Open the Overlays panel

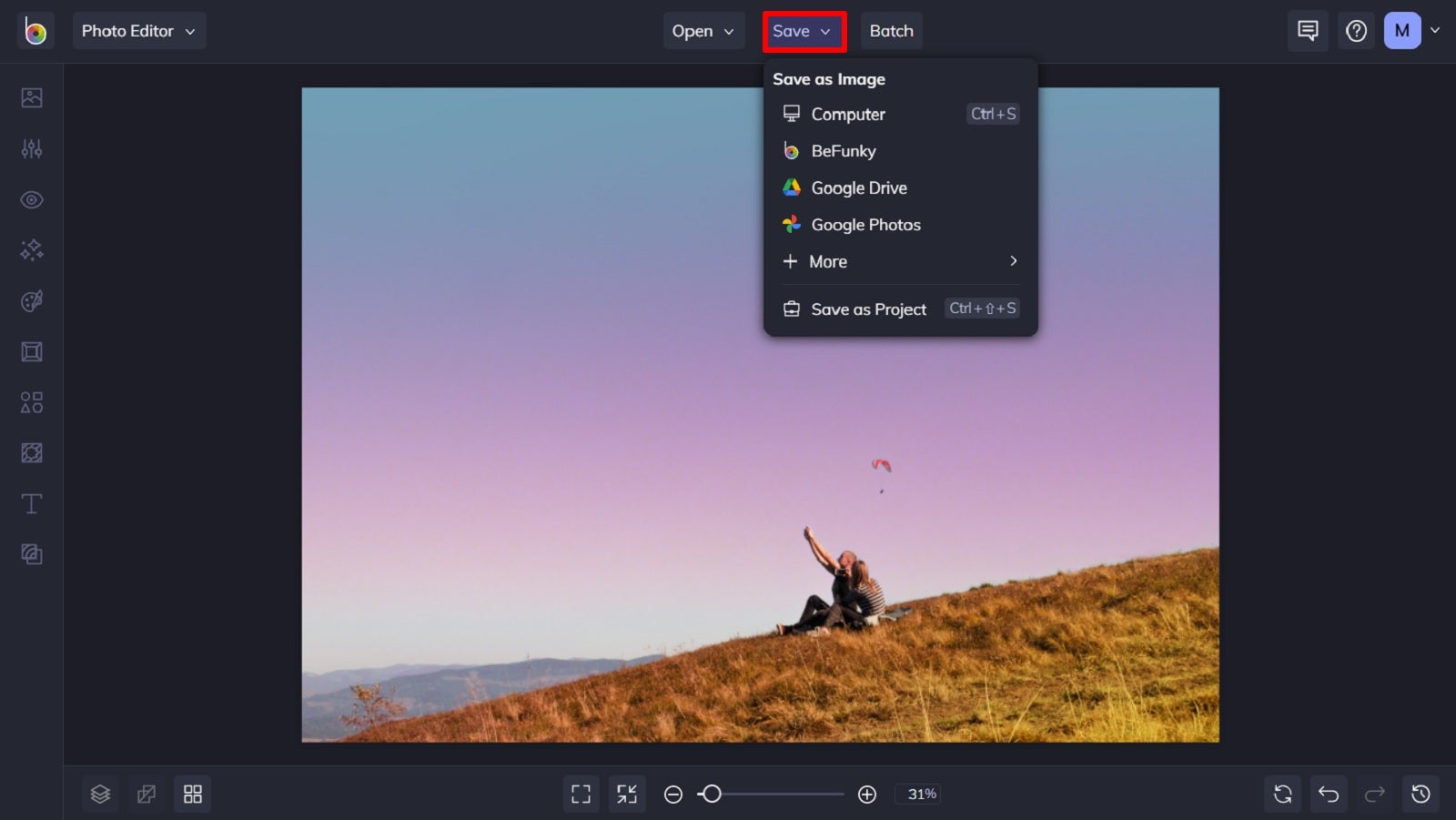[32, 452]
